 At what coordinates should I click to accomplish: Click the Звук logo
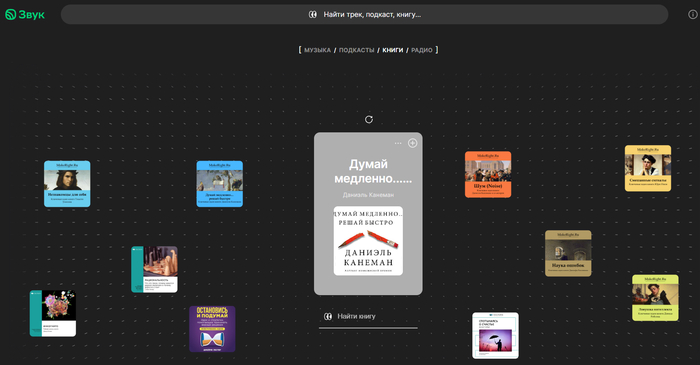coord(25,15)
